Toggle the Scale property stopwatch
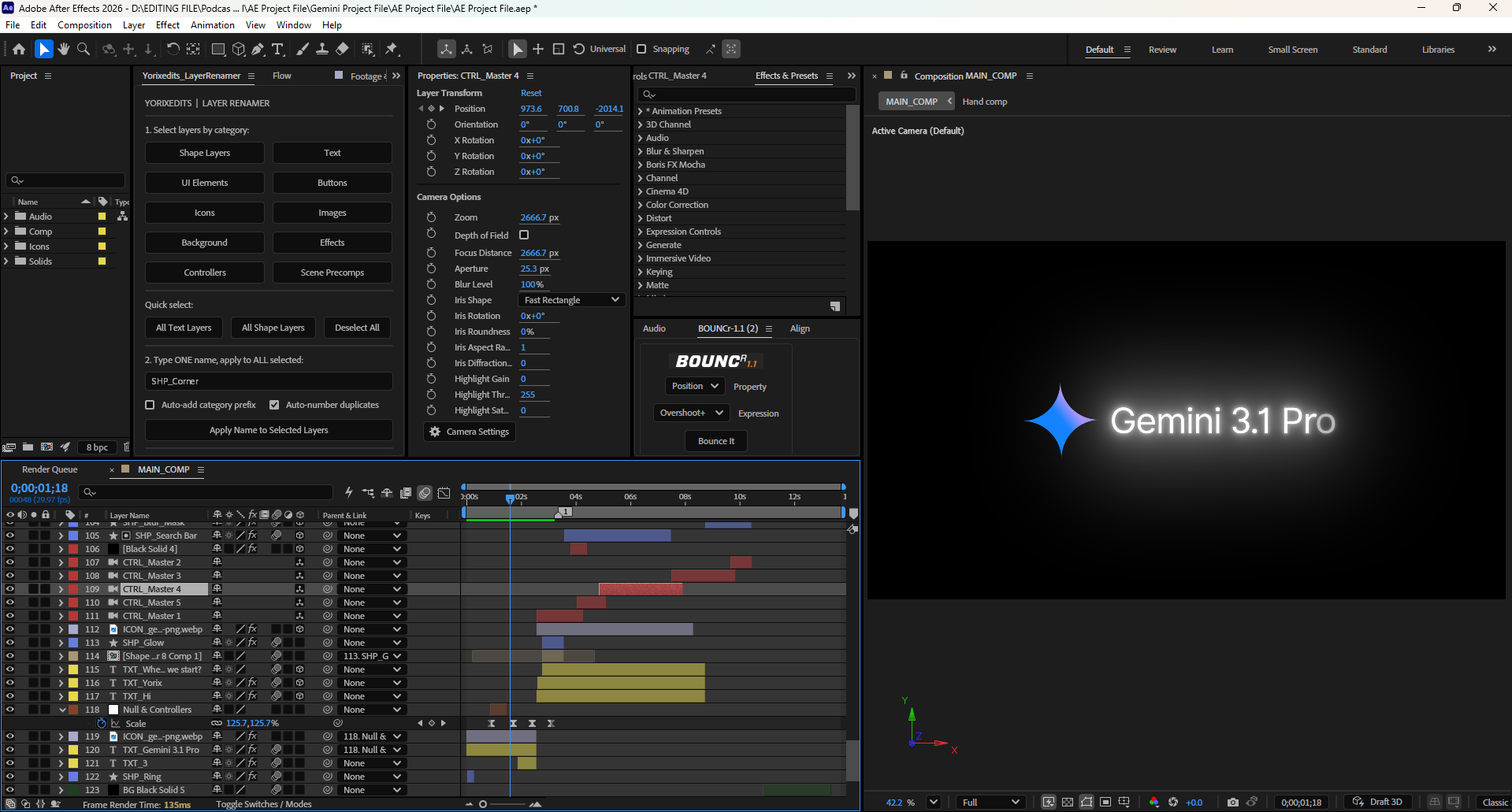 (102, 723)
